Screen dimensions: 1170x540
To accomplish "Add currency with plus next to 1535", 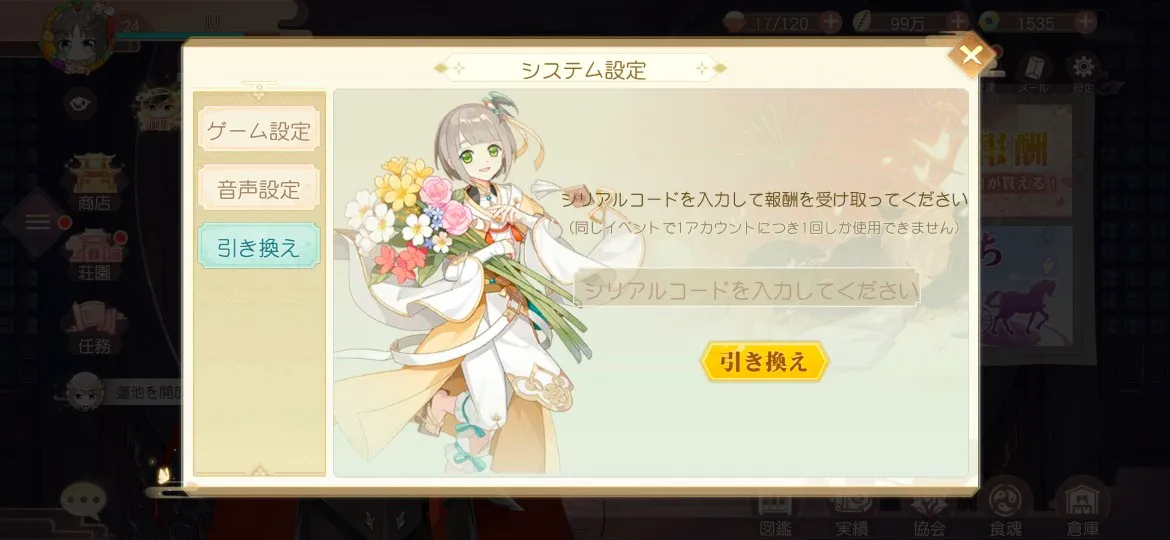I will [1084, 22].
